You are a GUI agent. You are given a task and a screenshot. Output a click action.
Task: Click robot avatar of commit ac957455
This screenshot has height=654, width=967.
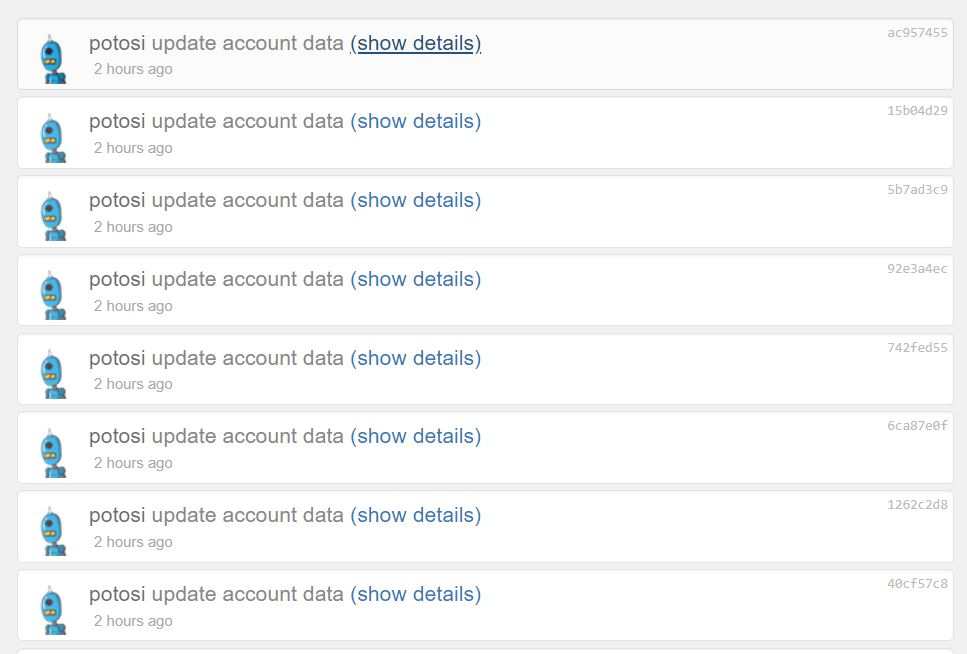pyautogui.click(x=54, y=59)
